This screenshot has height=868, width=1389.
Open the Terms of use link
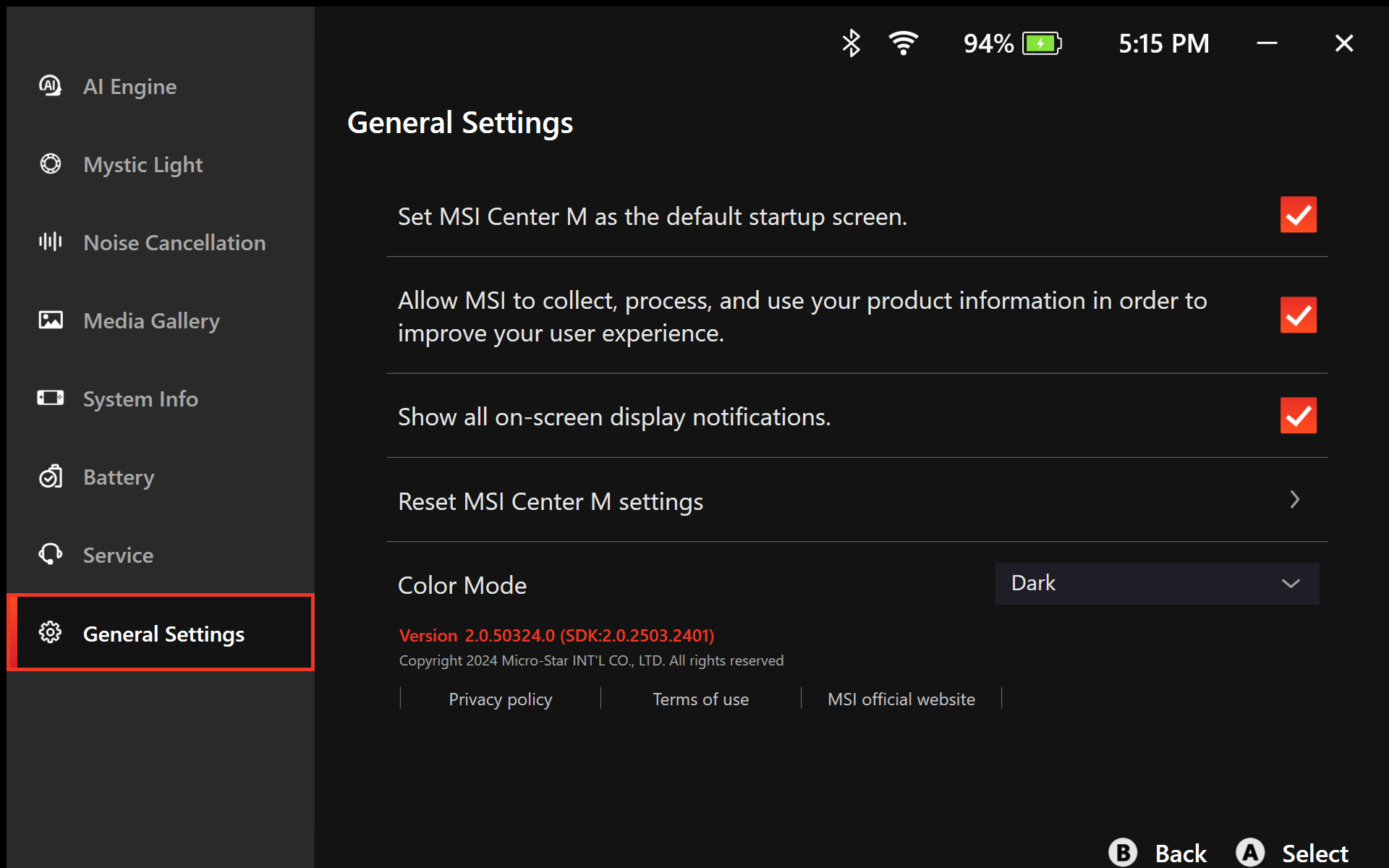(x=700, y=699)
